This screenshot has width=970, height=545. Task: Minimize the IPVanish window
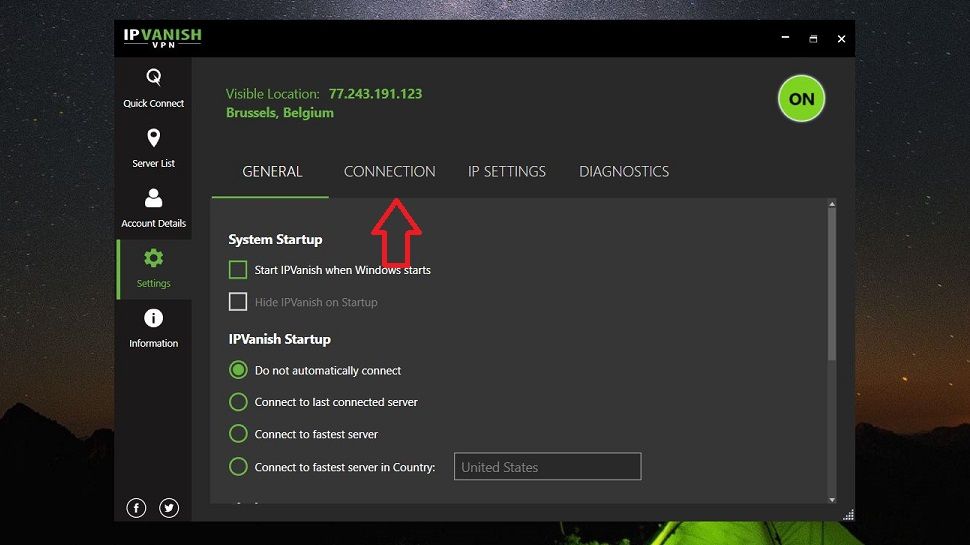tap(785, 38)
